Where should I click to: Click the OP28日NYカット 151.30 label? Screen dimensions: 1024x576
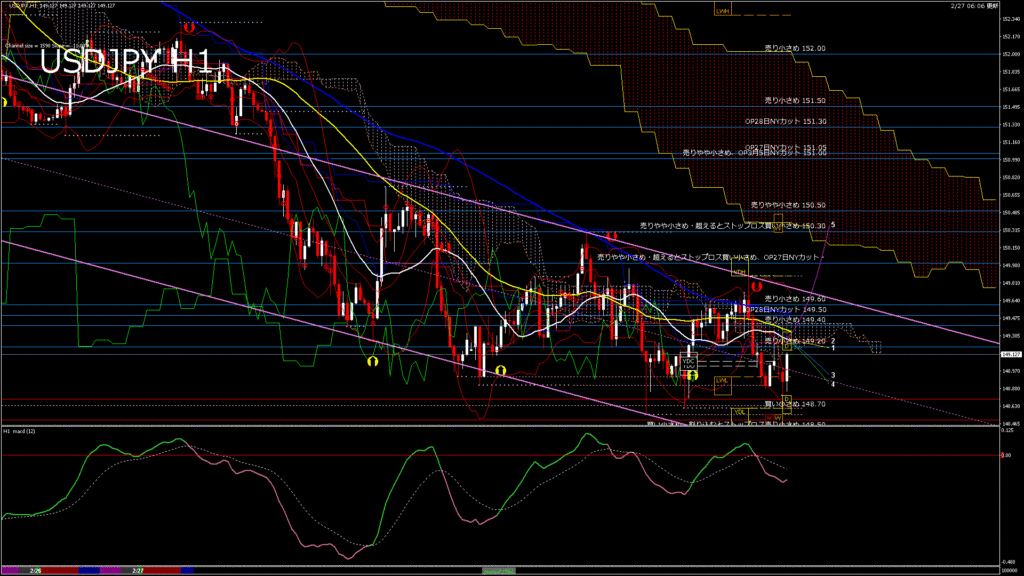pyautogui.click(x=786, y=121)
